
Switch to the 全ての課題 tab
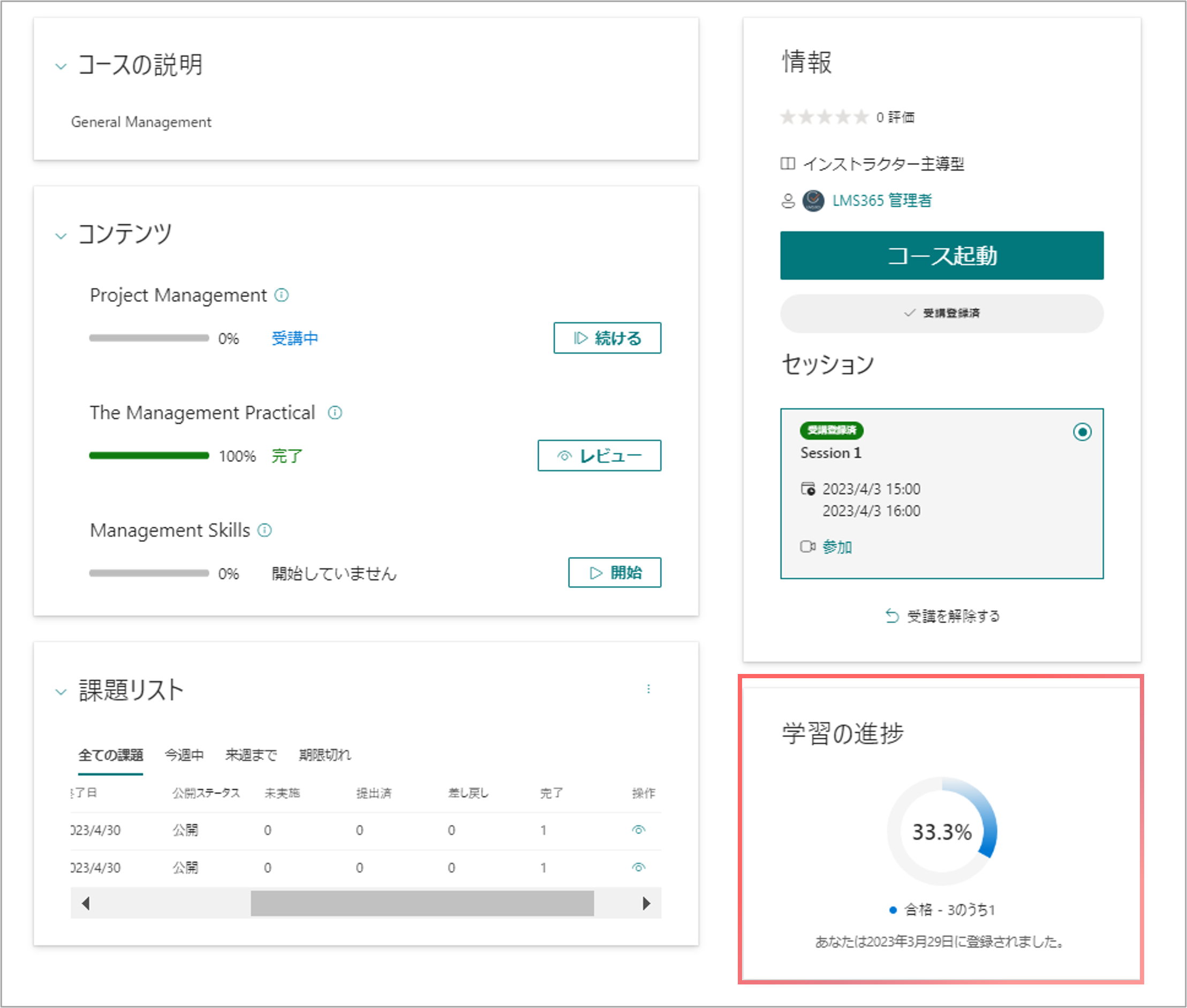tap(110, 755)
